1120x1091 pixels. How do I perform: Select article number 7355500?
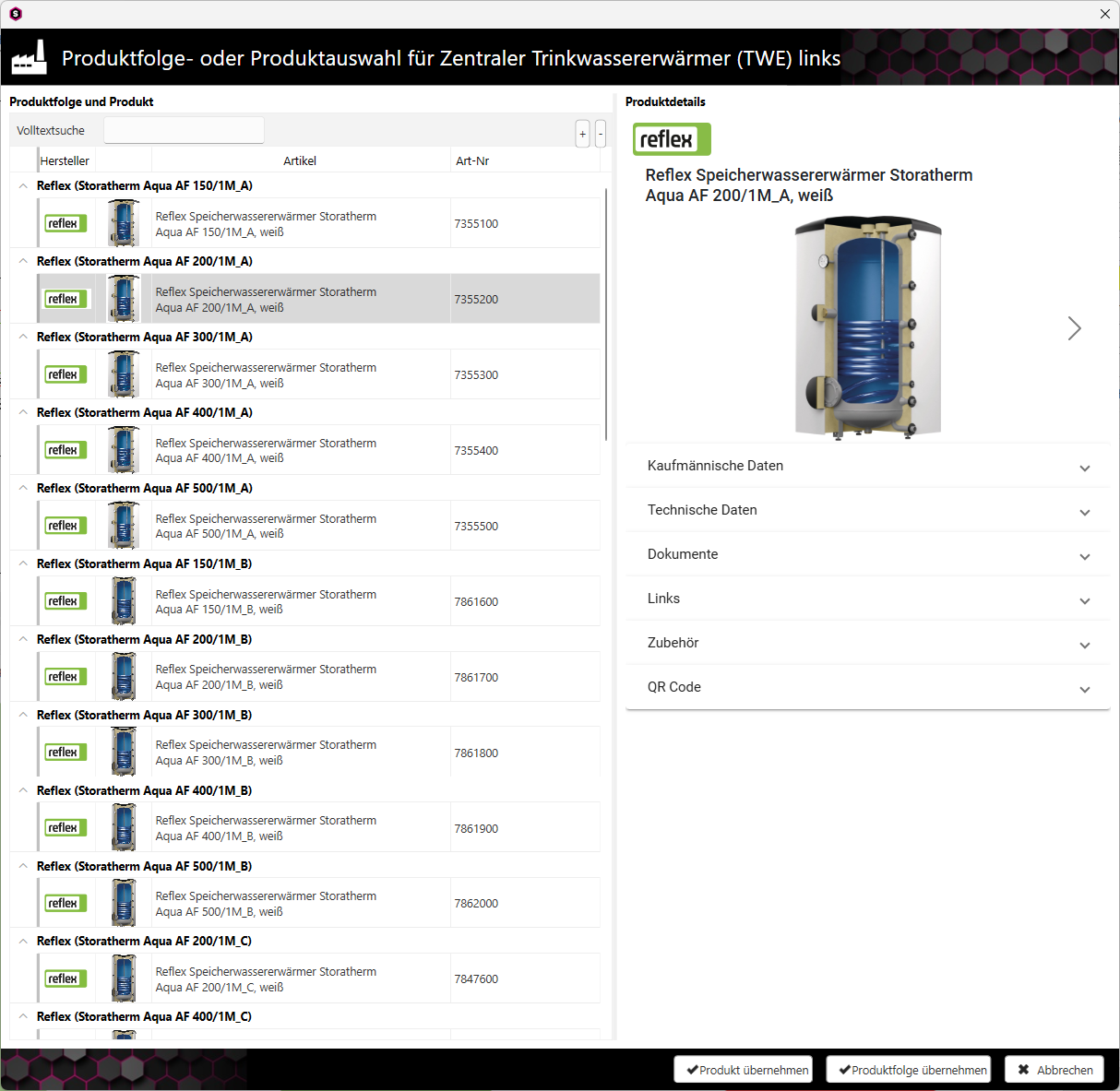[476, 527]
